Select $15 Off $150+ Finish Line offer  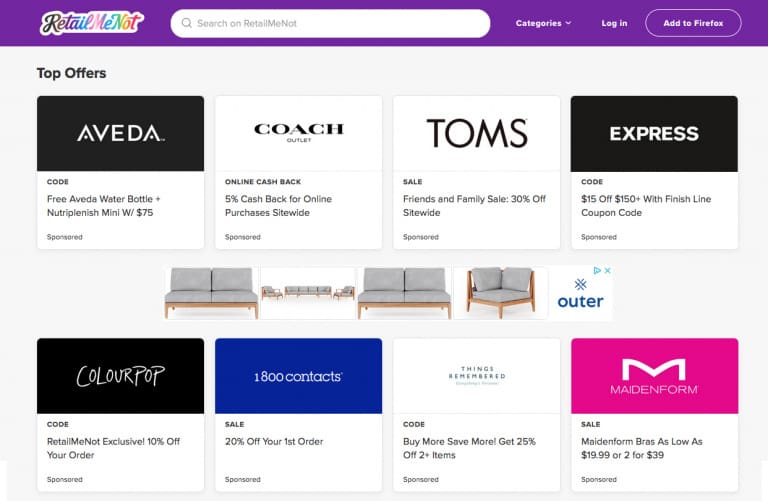click(x=646, y=206)
